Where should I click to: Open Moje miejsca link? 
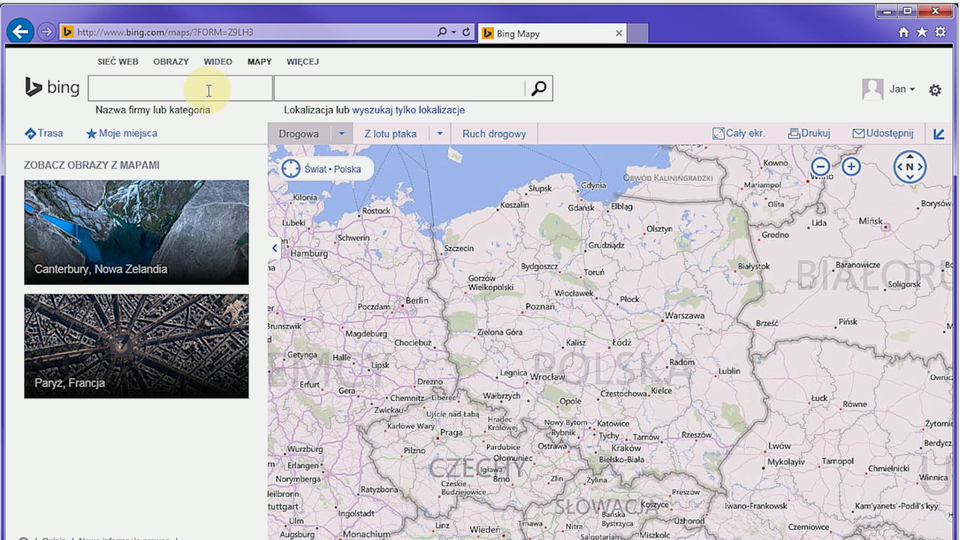[x=121, y=133]
